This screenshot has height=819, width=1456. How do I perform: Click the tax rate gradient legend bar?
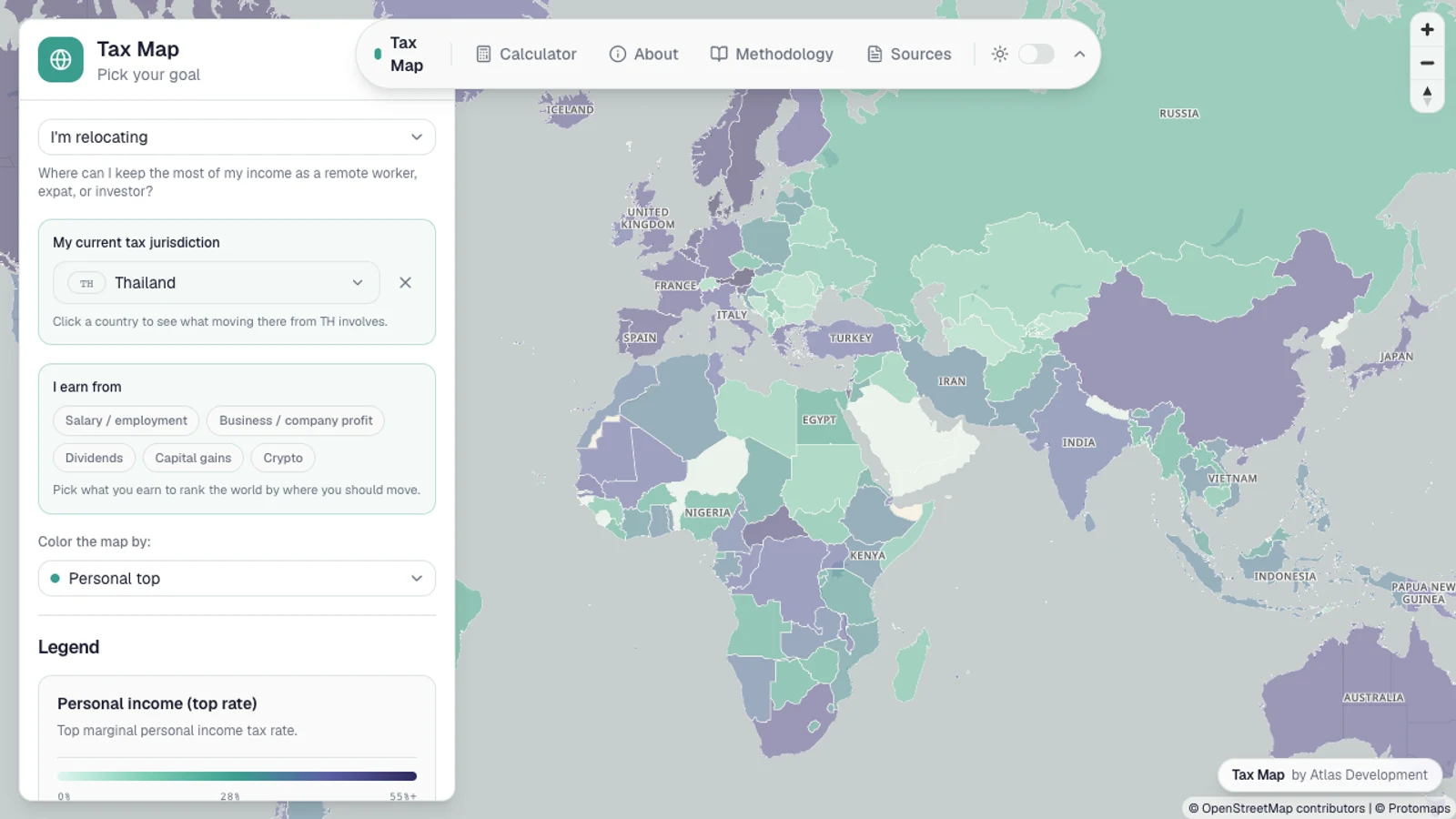pyautogui.click(x=237, y=776)
